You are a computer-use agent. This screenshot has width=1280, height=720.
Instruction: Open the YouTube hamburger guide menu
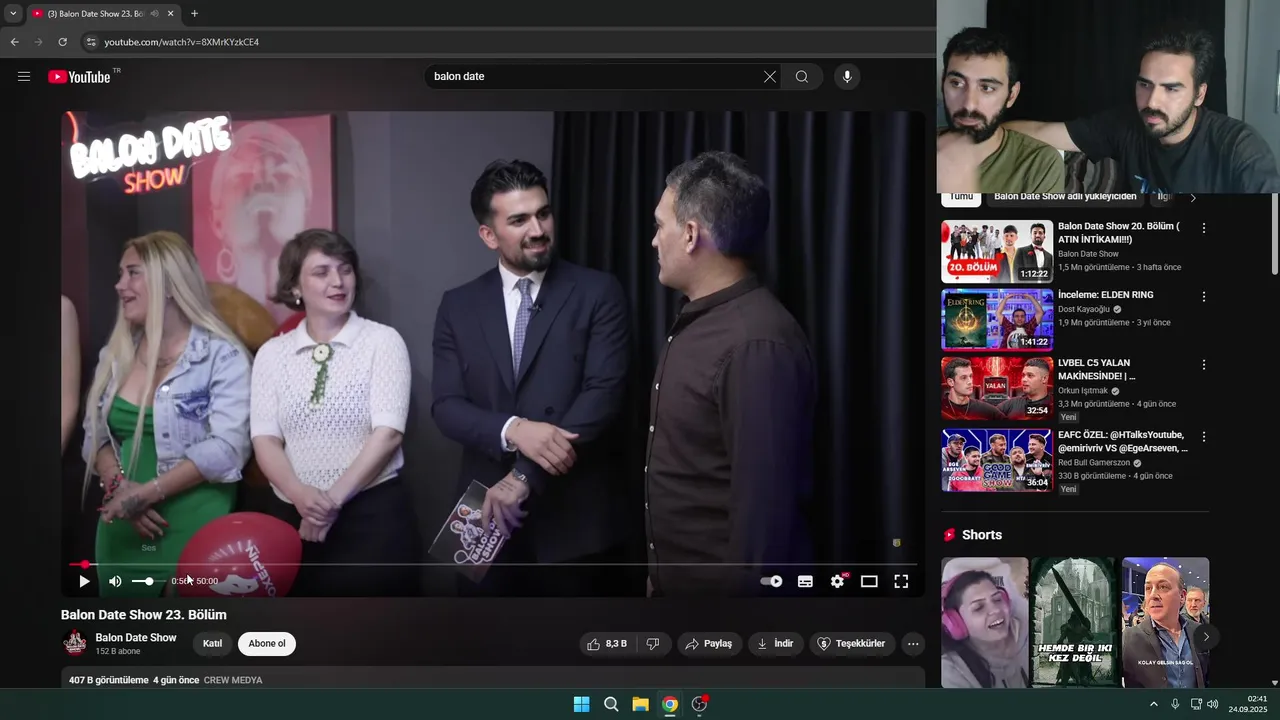coord(24,76)
